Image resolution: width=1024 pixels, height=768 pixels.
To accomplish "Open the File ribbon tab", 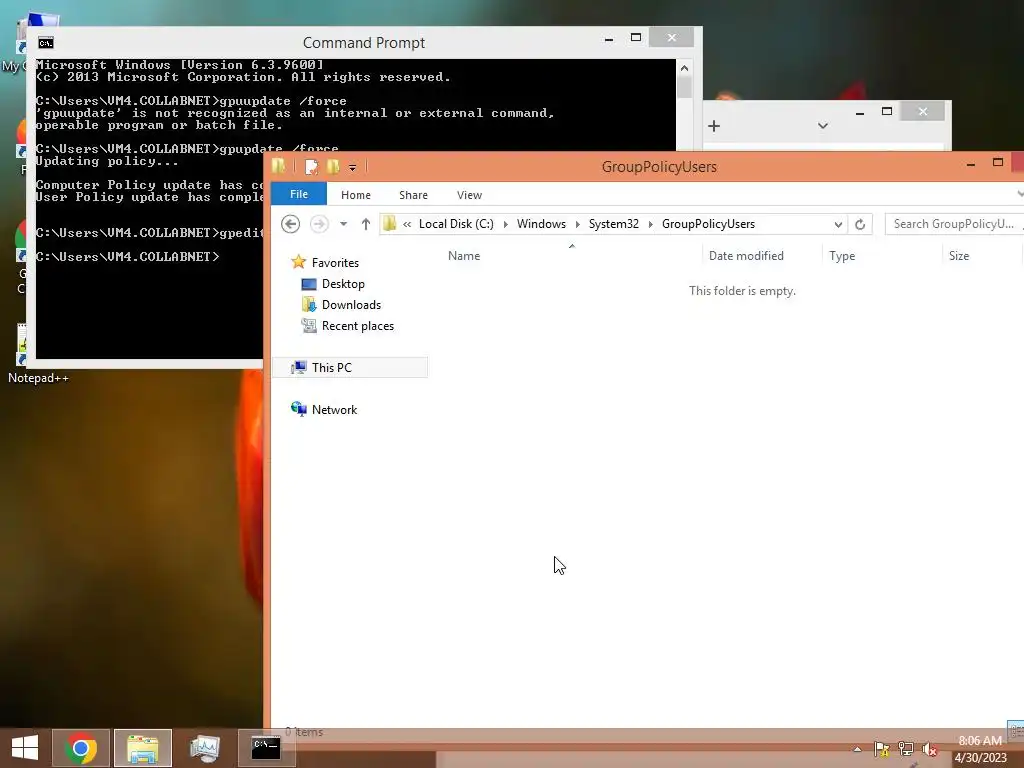I will (x=299, y=195).
